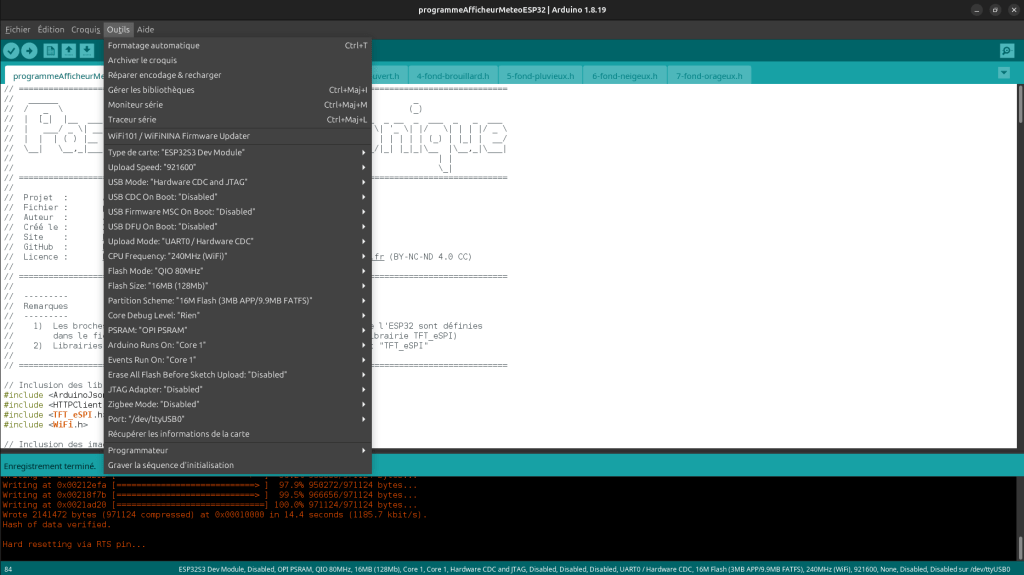Open a sketch with Open icon
The width and height of the screenshot is (1024, 575).
69,50
